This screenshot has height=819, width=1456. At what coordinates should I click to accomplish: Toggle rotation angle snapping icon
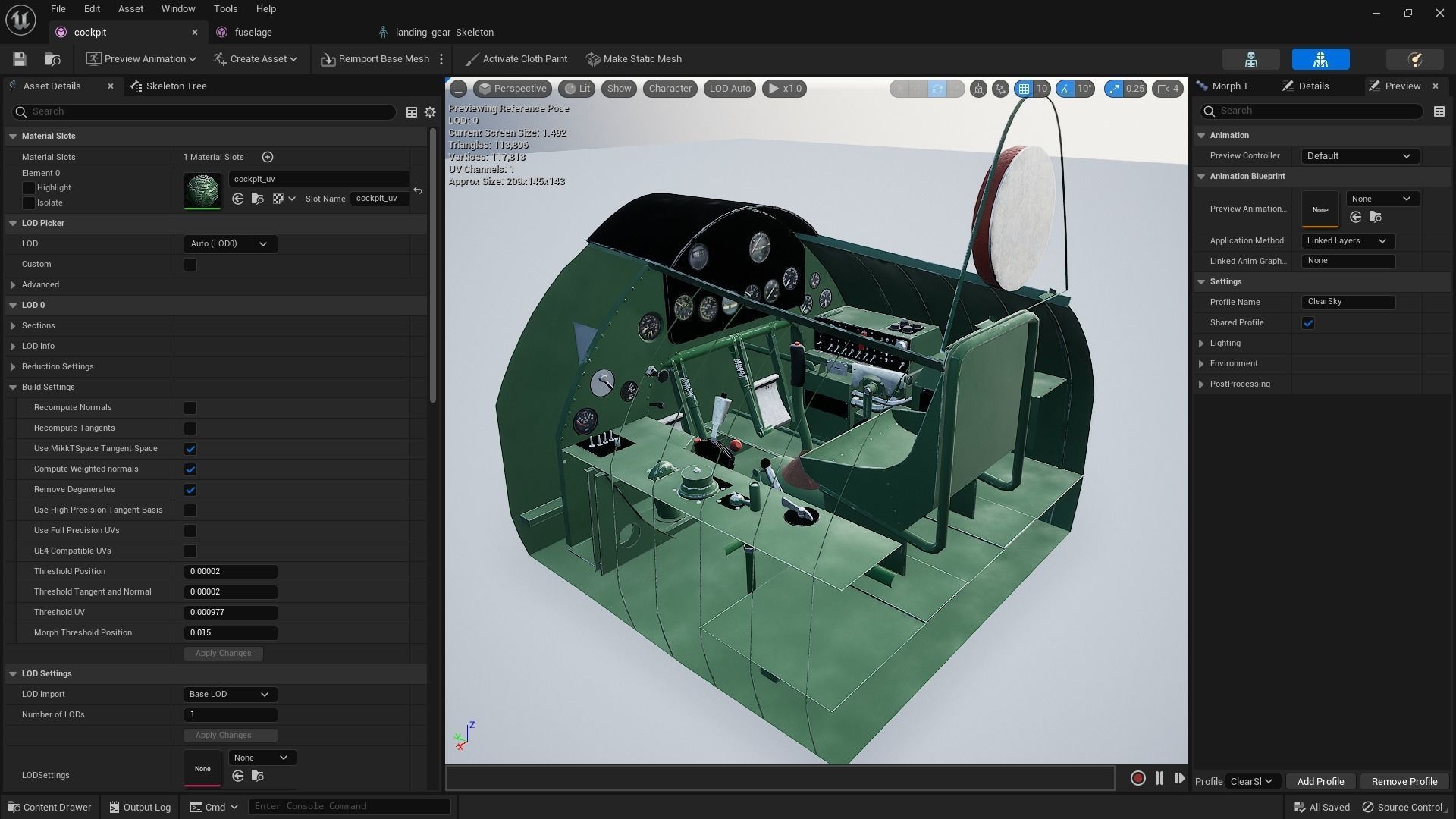1067,89
